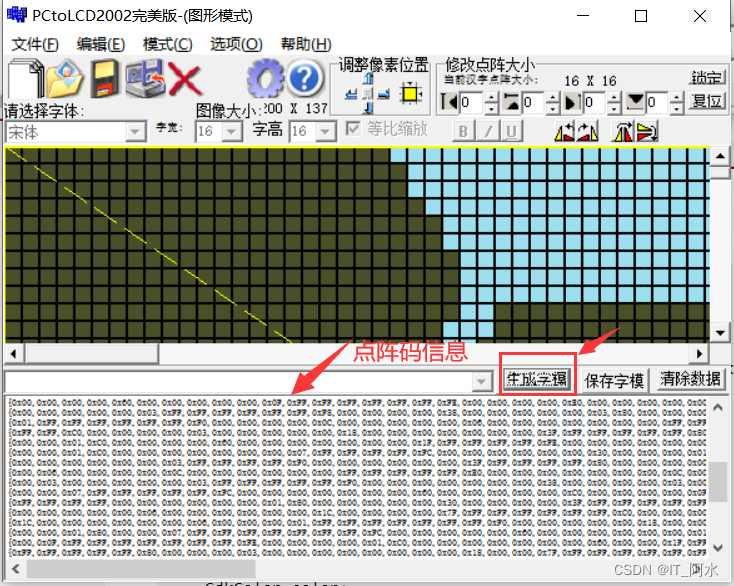Shift pixels up with up arrow
734x586 pixels.
pyautogui.click(x=368, y=79)
